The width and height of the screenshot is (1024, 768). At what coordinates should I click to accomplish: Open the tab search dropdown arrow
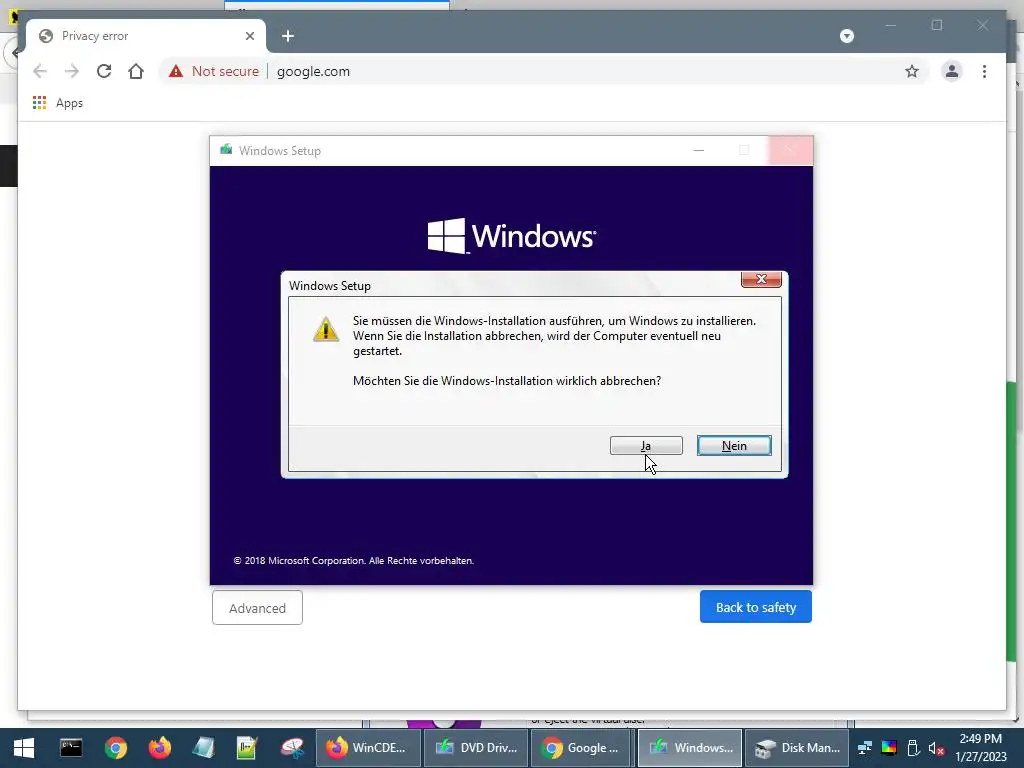point(847,36)
